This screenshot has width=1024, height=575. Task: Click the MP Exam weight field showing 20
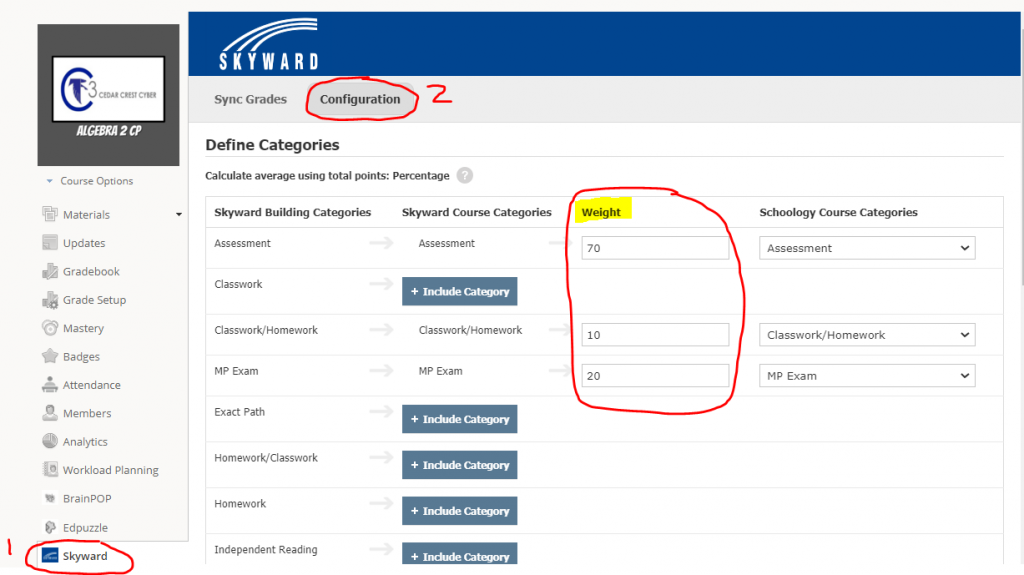(655, 376)
